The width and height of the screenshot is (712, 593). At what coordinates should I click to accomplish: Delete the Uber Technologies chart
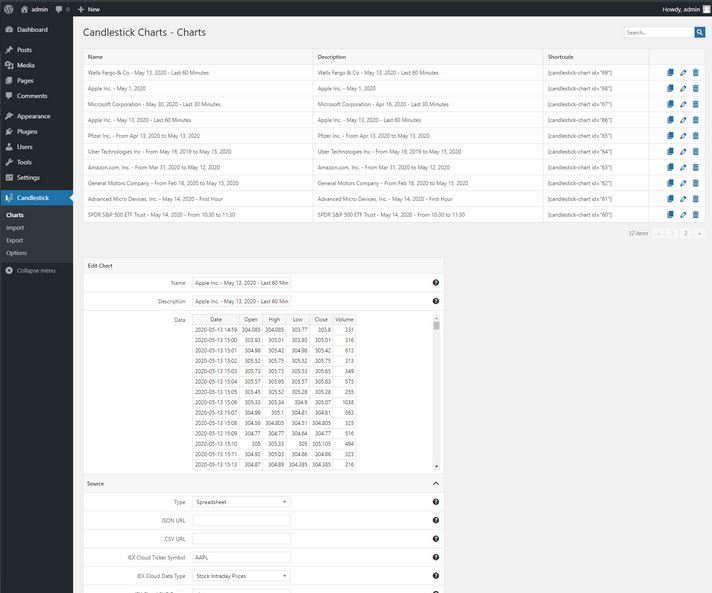click(696, 152)
